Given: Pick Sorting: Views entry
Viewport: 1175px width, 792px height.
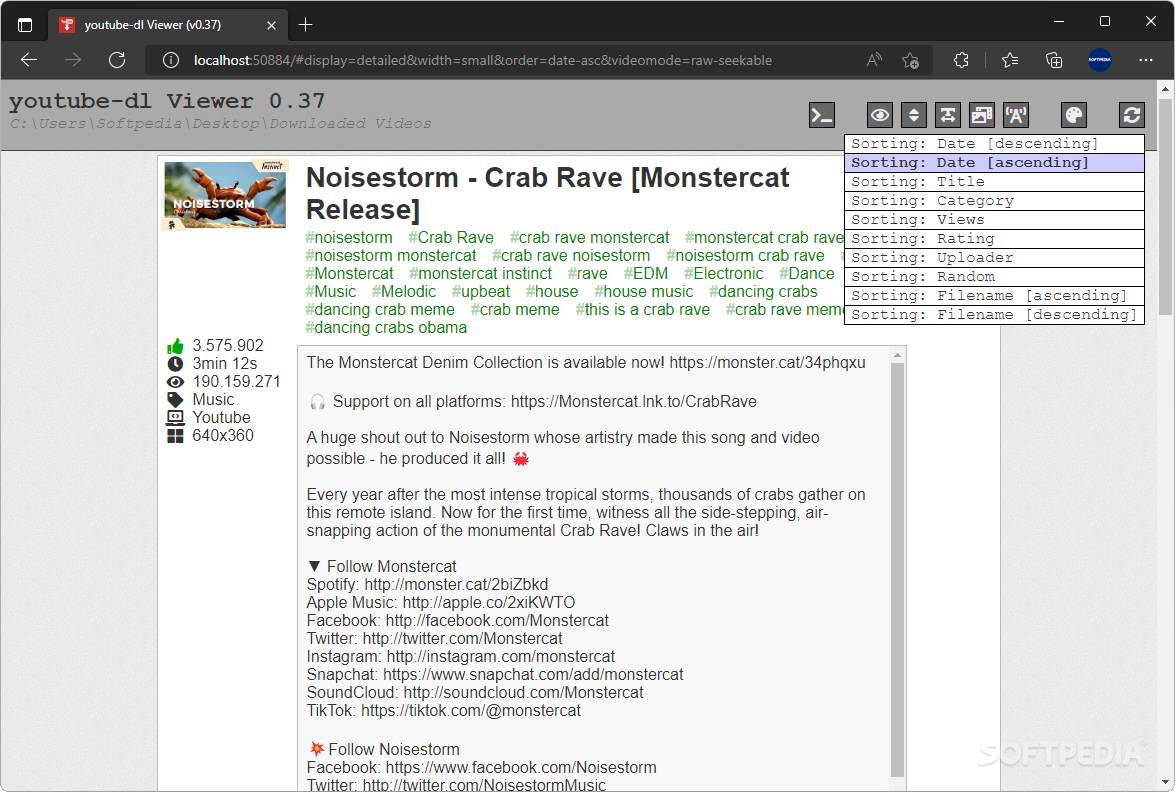Looking at the screenshot, I should [994, 220].
